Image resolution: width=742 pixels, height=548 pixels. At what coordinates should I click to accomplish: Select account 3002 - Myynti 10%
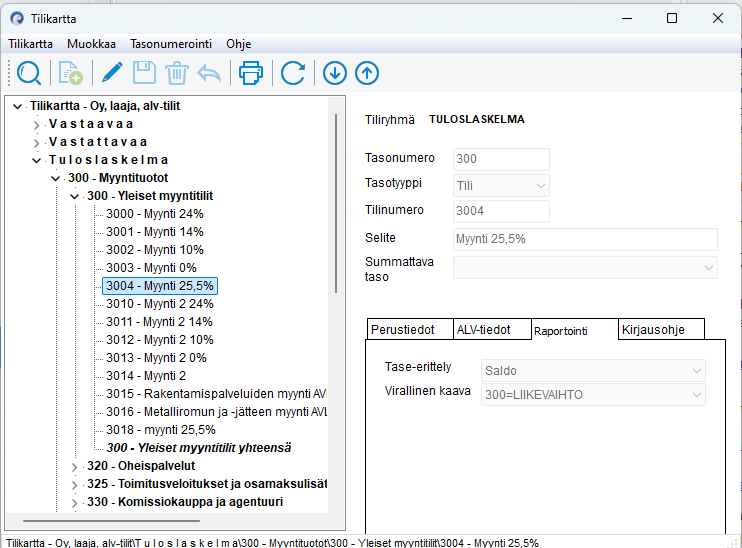point(155,250)
